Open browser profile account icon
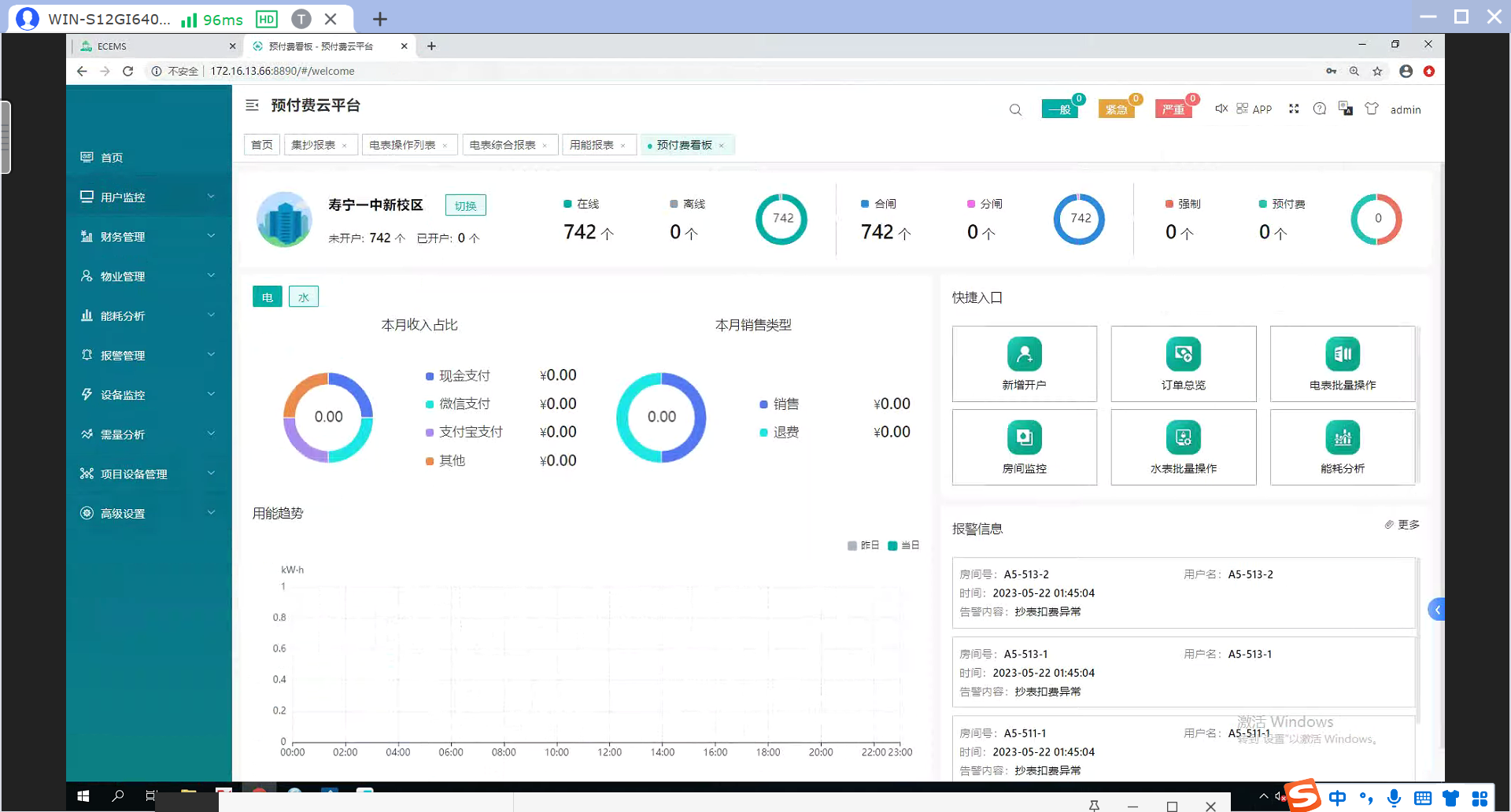This screenshot has width=1511, height=812. point(1406,71)
